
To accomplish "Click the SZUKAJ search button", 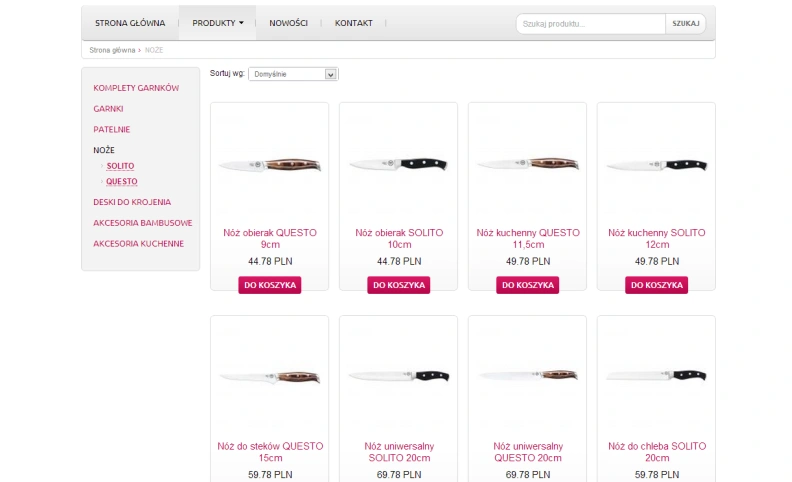I will pyautogui.click(x=685, y=24).
